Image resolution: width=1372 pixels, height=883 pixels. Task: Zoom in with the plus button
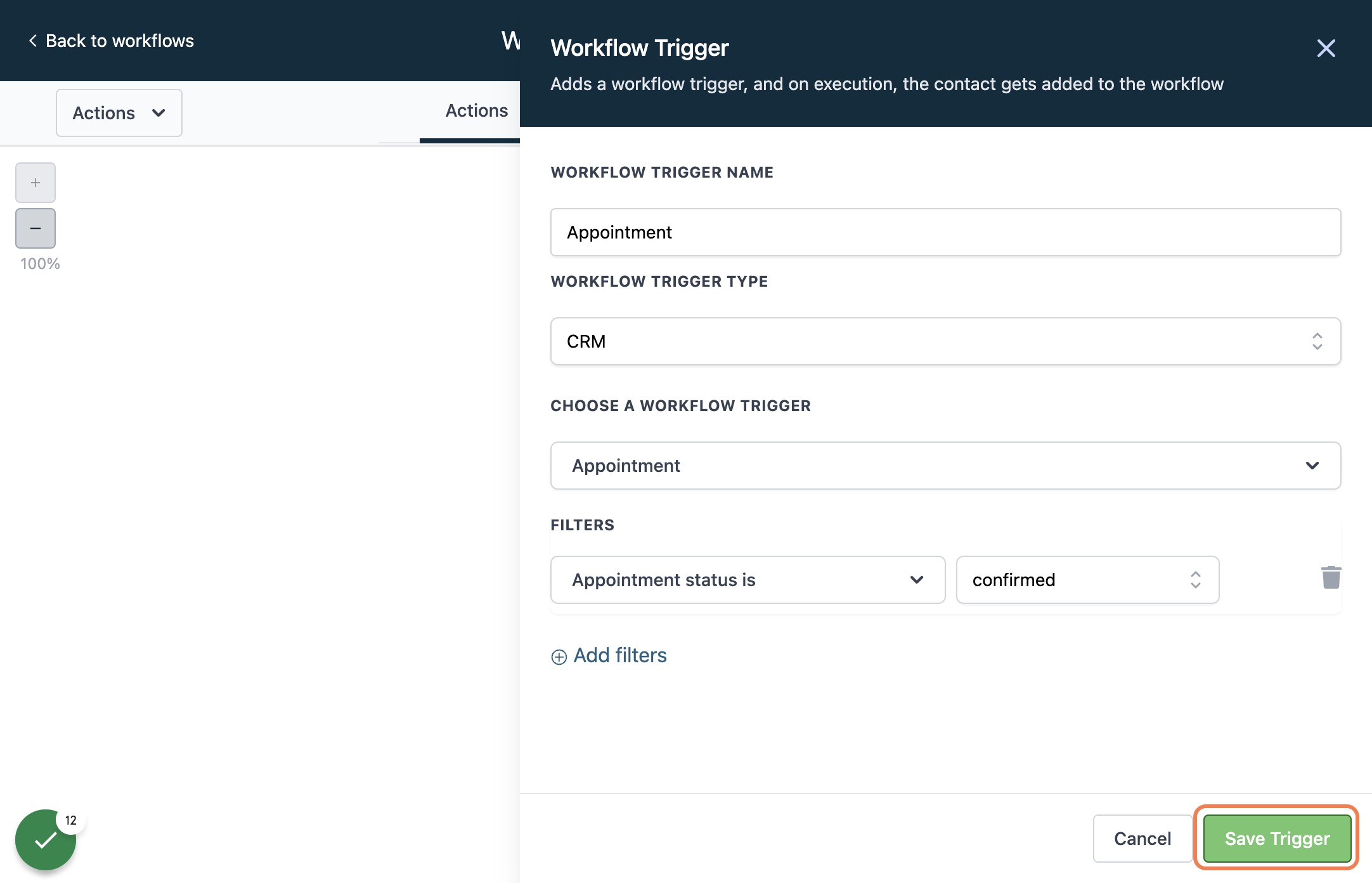pyautogui.click(x=36, y=183)
